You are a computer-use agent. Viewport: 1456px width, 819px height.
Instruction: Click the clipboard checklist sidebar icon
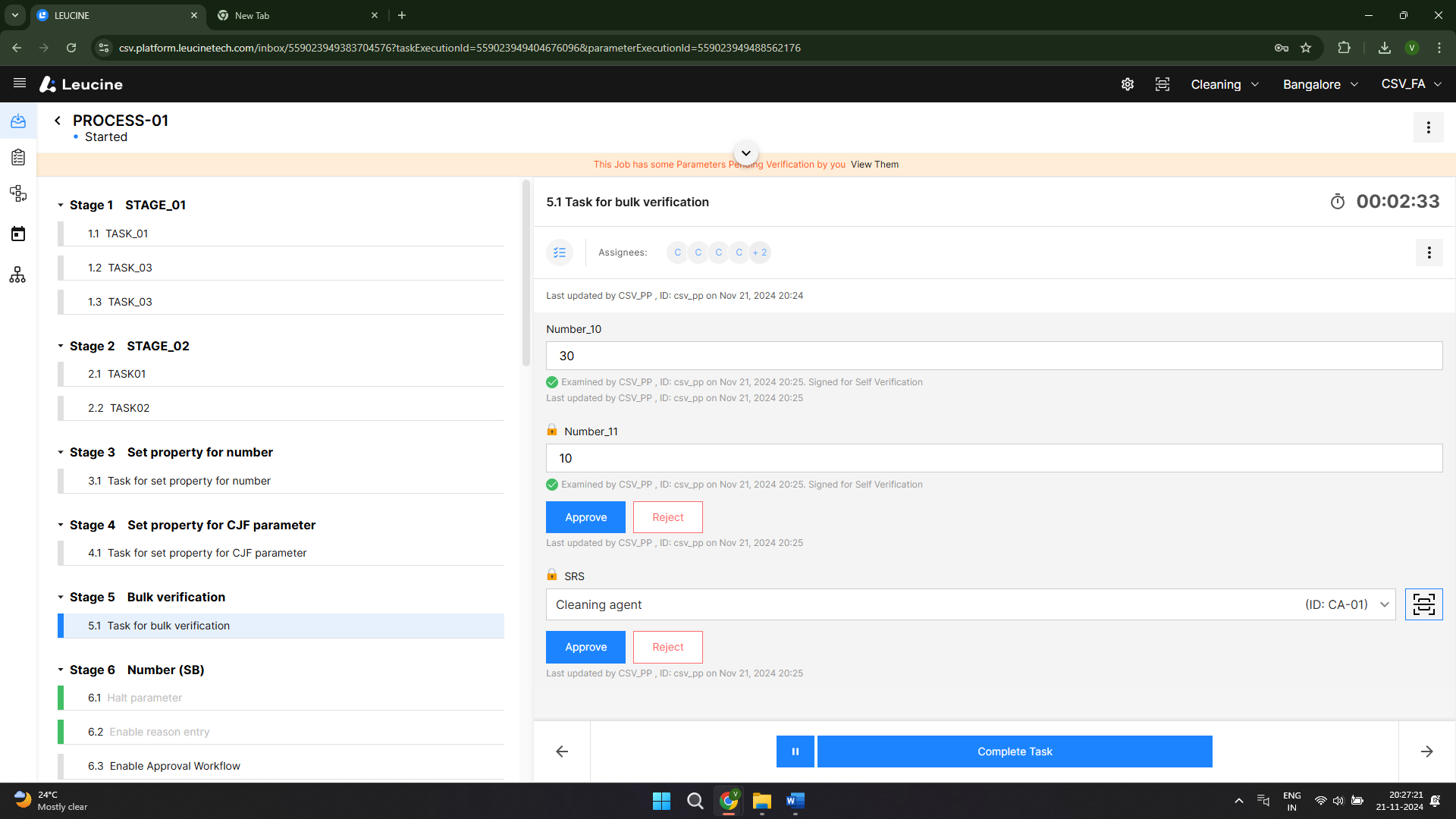18,158
